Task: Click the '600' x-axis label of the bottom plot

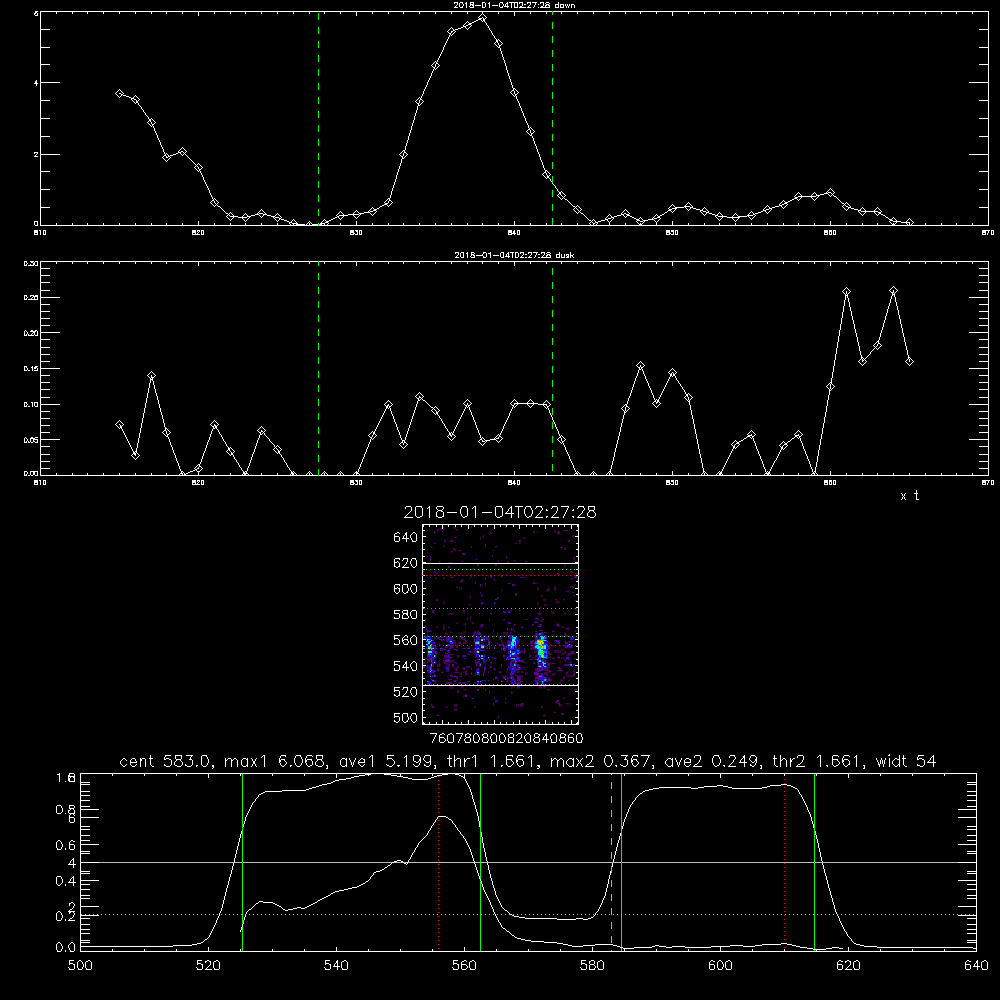Action: pos(720,966)
